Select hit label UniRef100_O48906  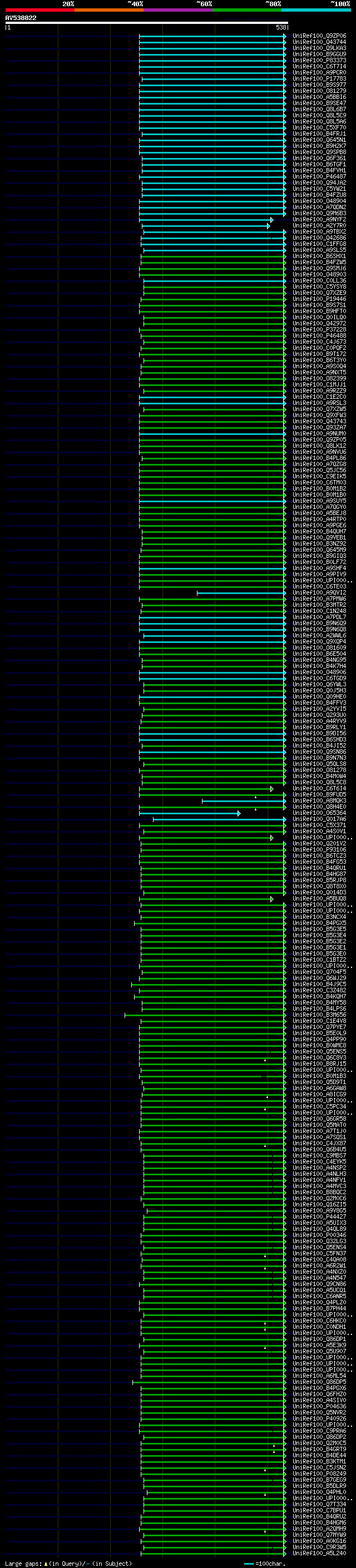pyautogui.click(x=319, y=672)
